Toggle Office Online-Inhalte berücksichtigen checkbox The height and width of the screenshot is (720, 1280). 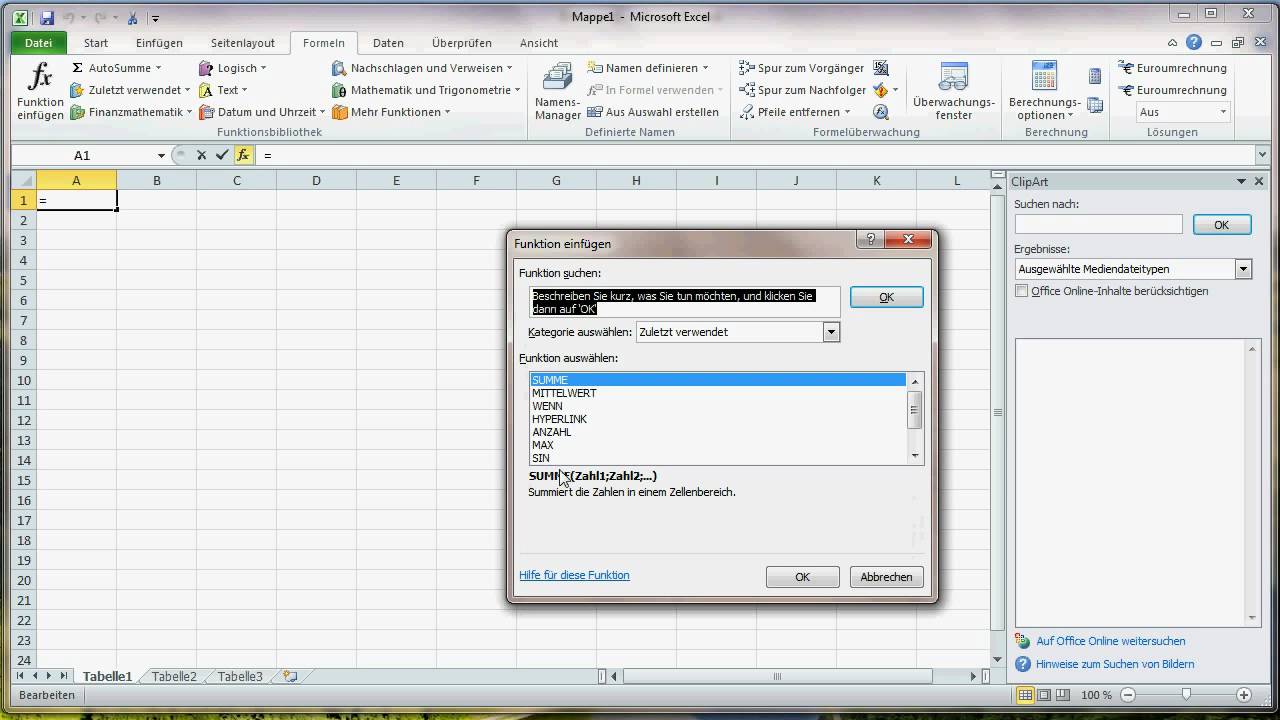pyautogui.click(x=1021, y=291)
